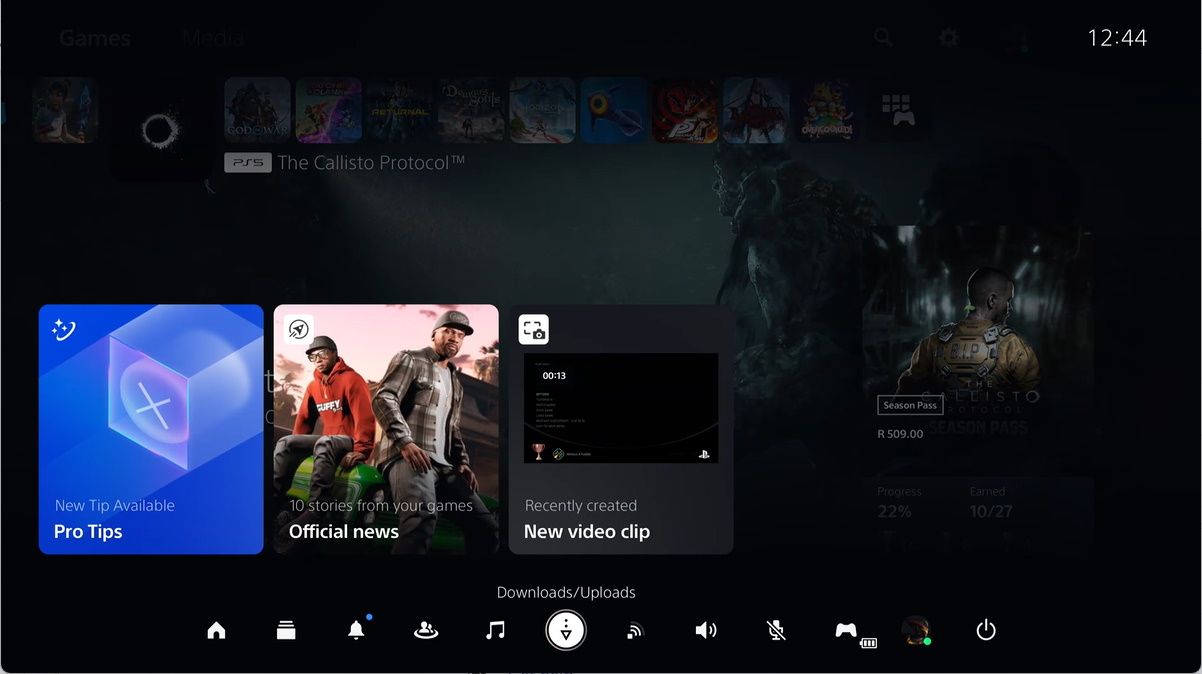This screenshot has width=1202, height=674.
Task: Select the Demon's Souls game tile
Action: pyautogui.click(x=471, y=110)
